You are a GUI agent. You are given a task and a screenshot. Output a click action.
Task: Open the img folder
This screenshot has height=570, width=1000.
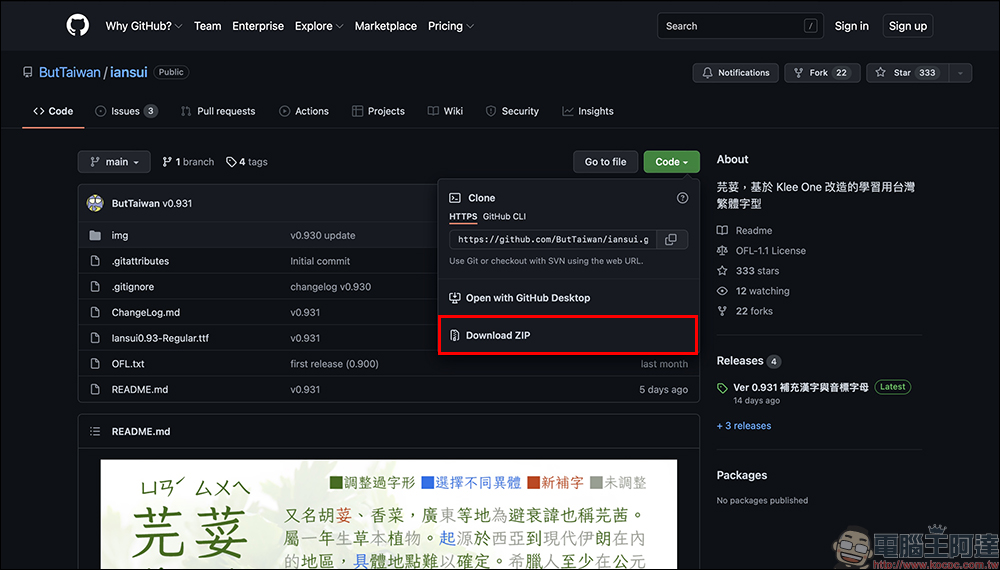tap(120, 235)
